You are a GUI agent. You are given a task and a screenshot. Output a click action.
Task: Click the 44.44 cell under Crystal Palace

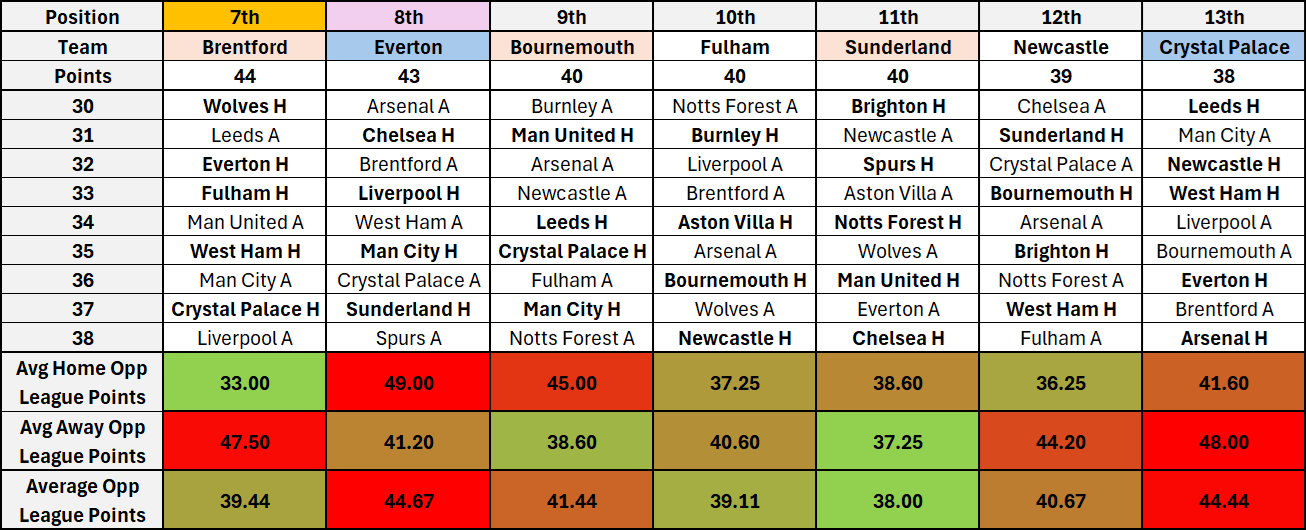pyautogui.click(x=1223, y=500)
